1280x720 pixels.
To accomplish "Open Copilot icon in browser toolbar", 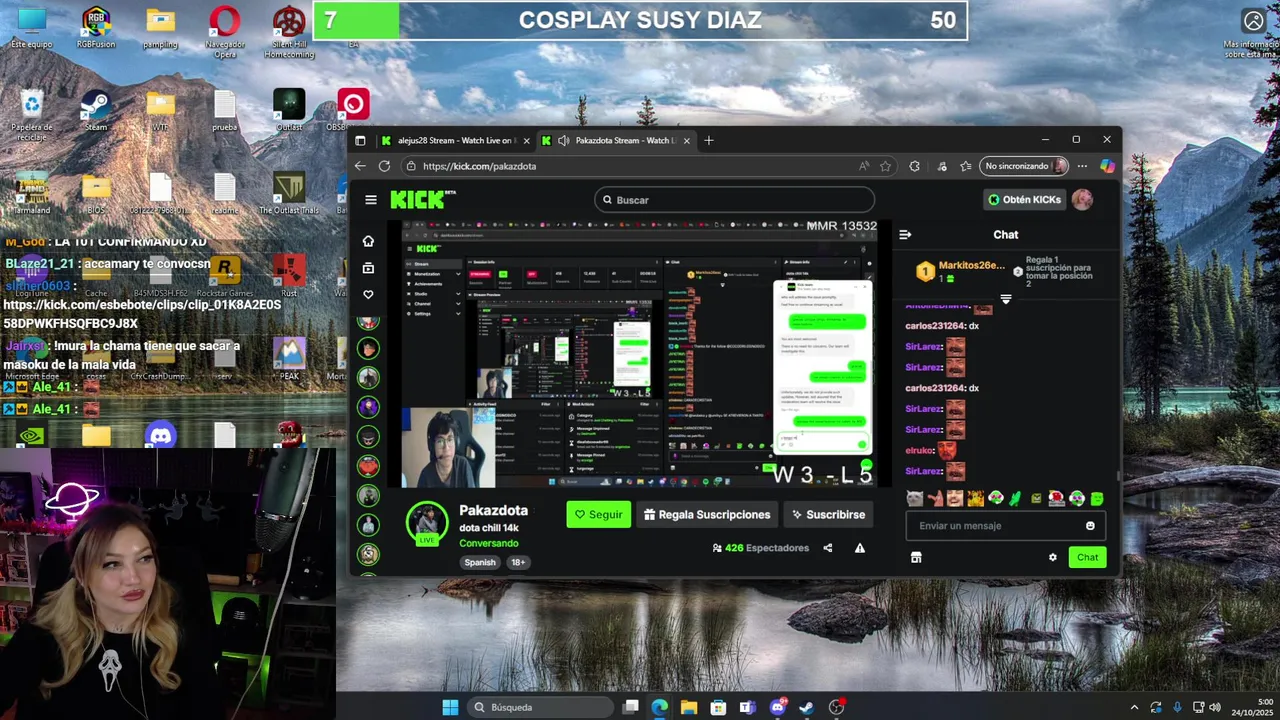I will (1107, 166).
